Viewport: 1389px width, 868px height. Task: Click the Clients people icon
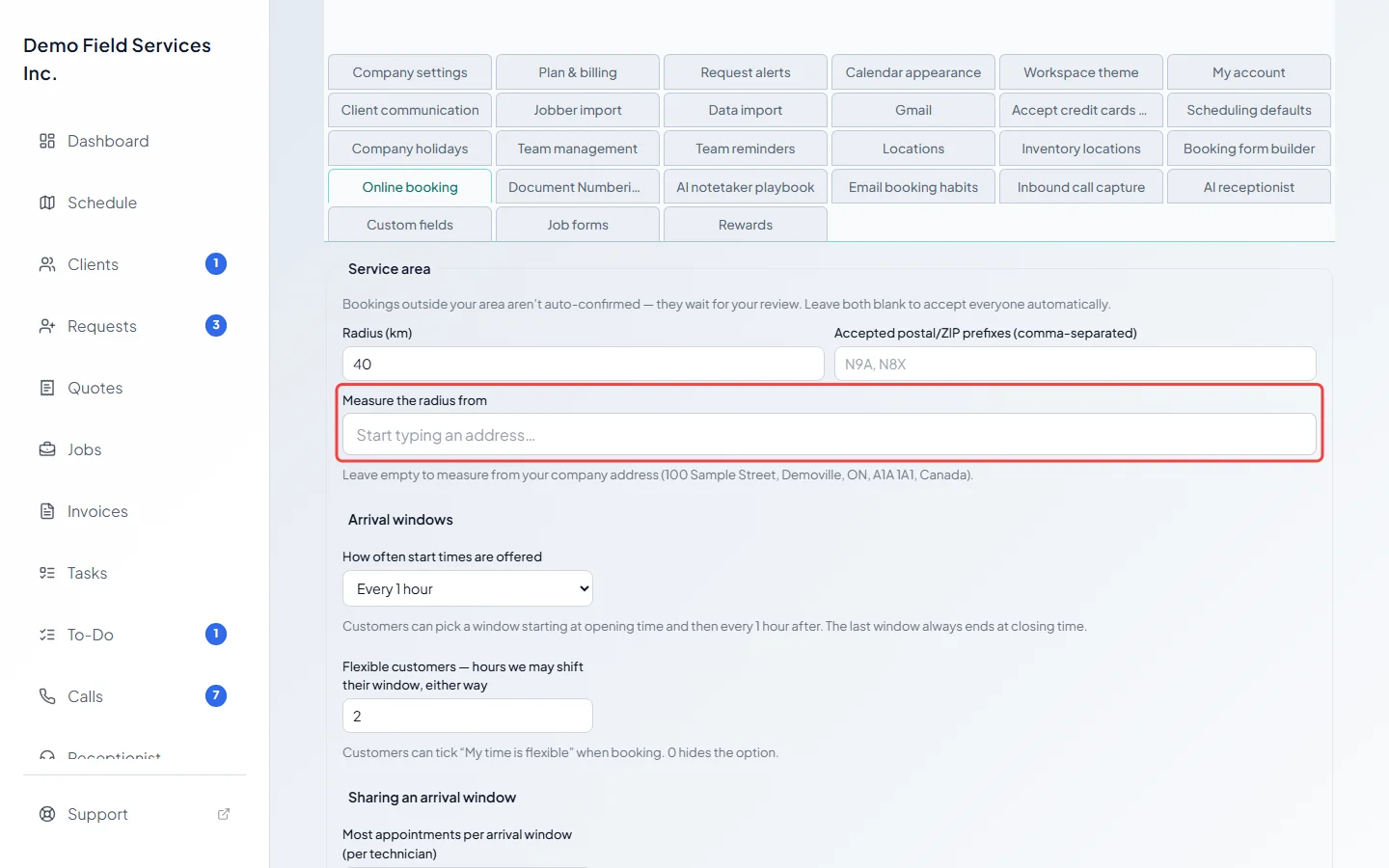(47, 264)
